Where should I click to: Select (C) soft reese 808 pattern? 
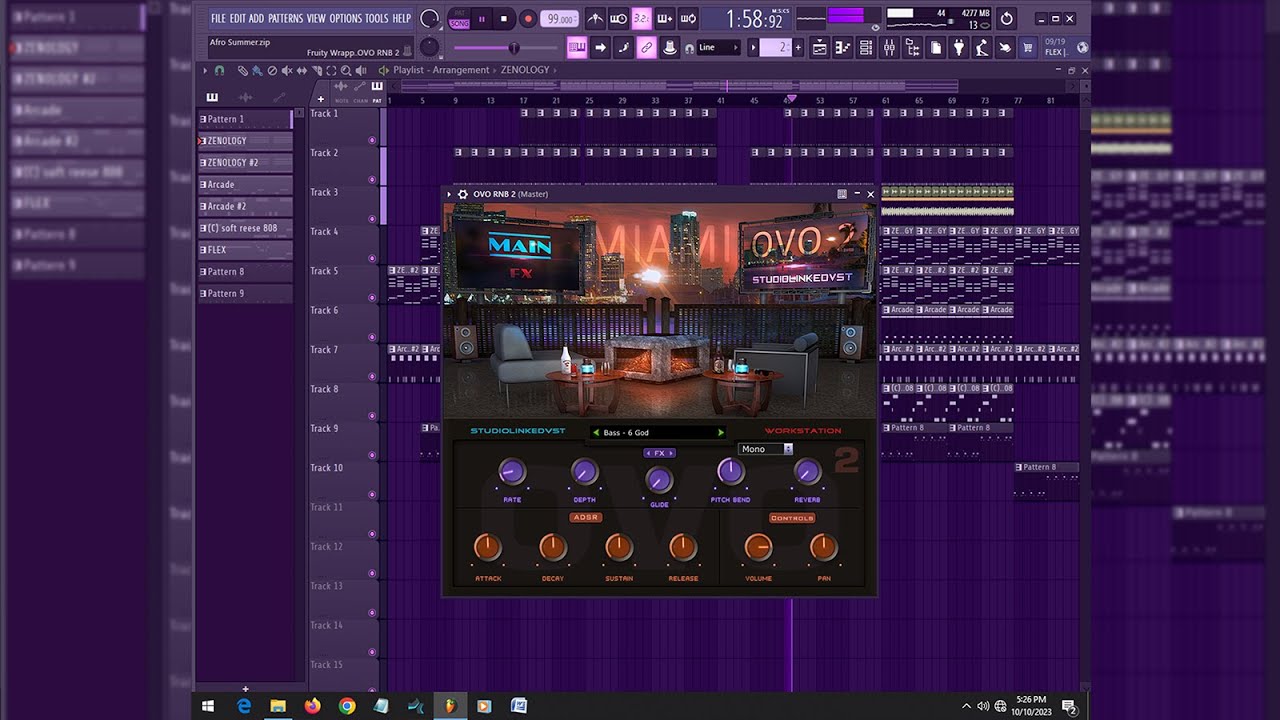point(245,228)
